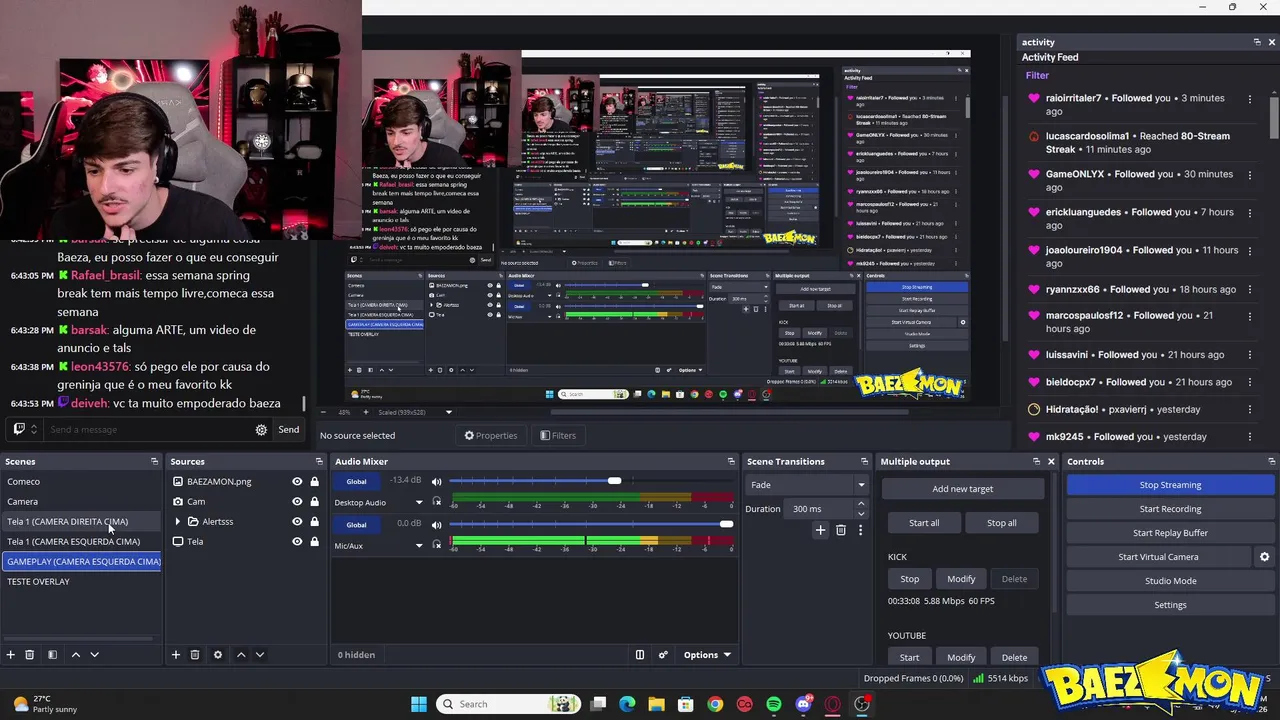Mute Desktop Audio speaker icon
The image size is (1280, 720).
click(x=436, y=481)
